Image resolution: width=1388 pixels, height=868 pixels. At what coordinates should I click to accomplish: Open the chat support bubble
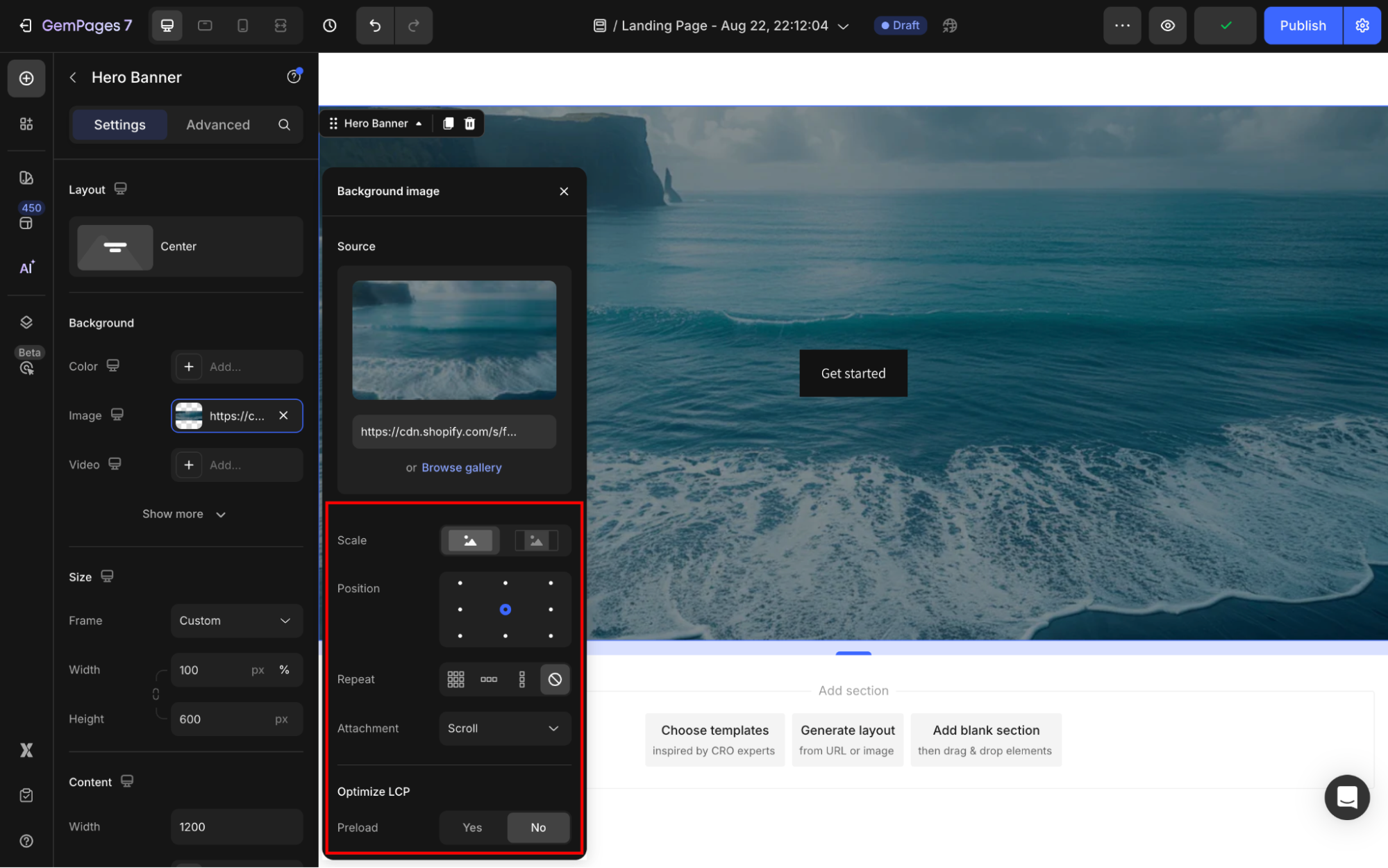(x=1346, y=797)
